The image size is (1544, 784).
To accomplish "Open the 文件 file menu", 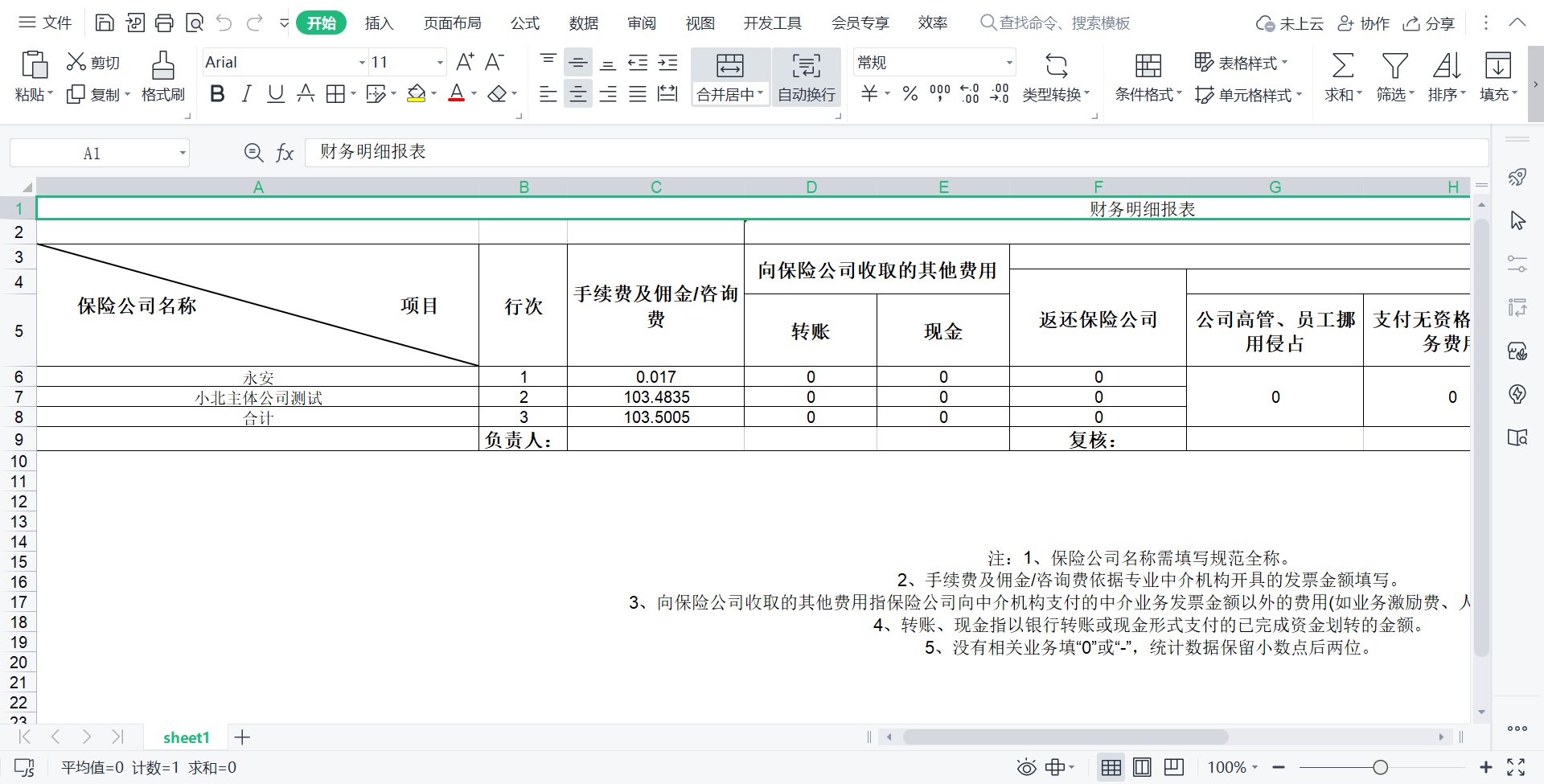I will pyautogui.click(x=45, y=23).
